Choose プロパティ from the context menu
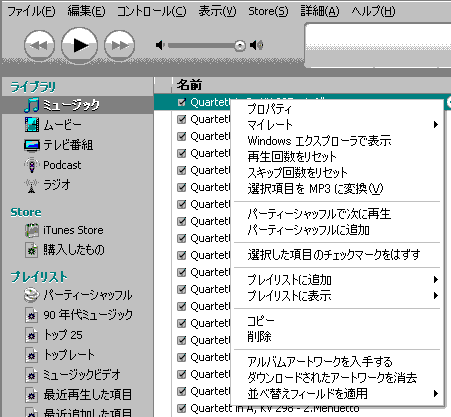The image size is (451, 417). 337,109
